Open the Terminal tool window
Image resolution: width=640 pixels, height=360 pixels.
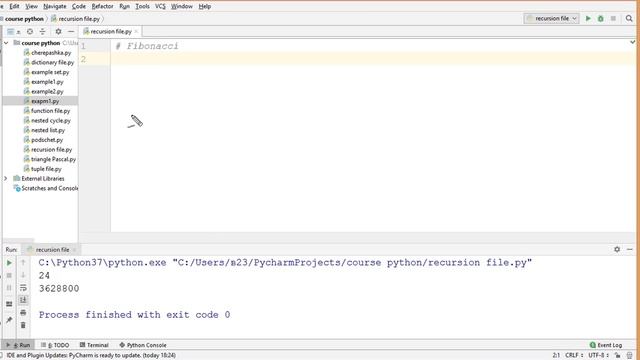coord(94,345)
